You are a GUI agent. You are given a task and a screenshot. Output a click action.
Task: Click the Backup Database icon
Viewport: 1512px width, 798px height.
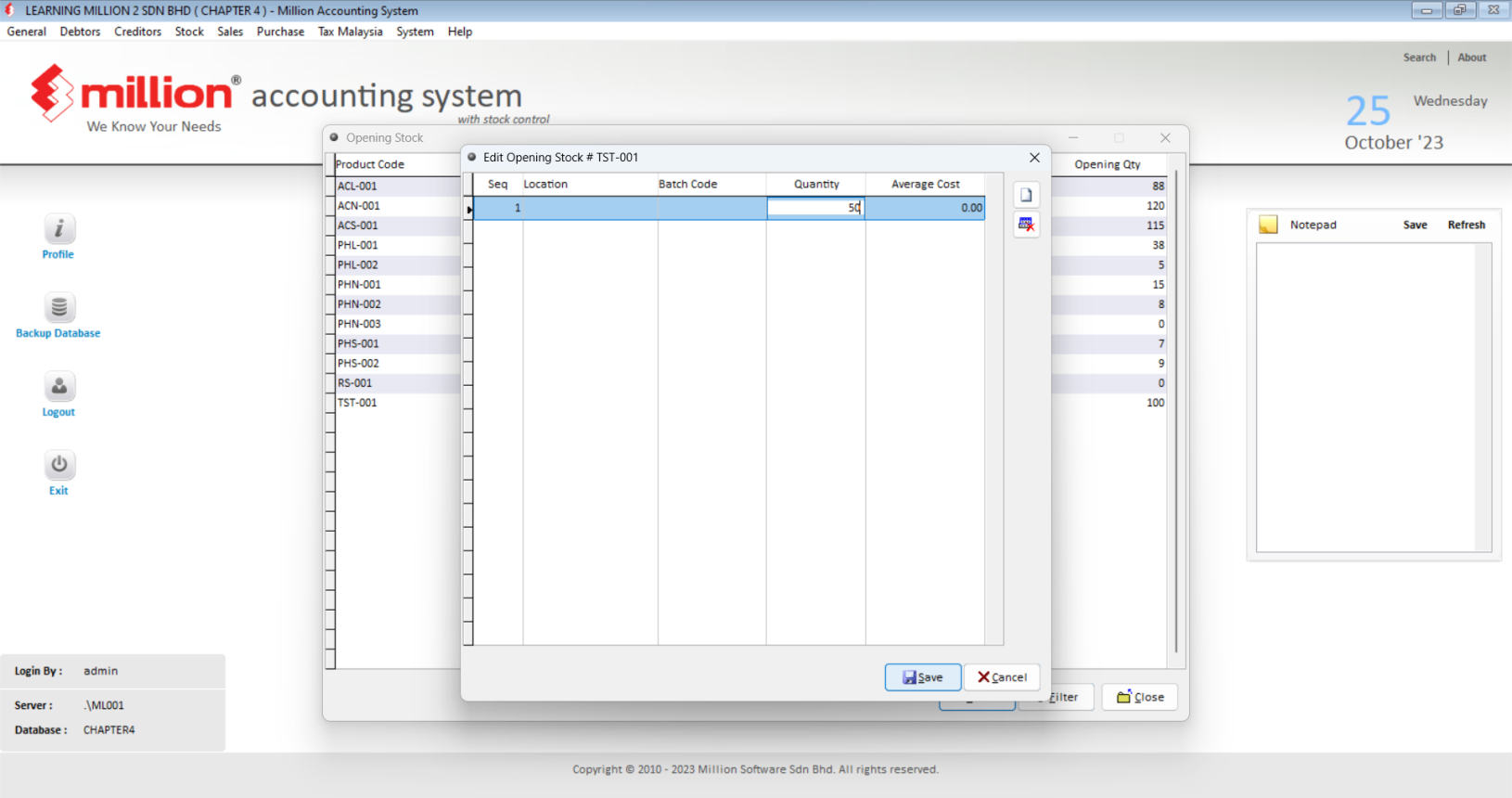point(58,307)
